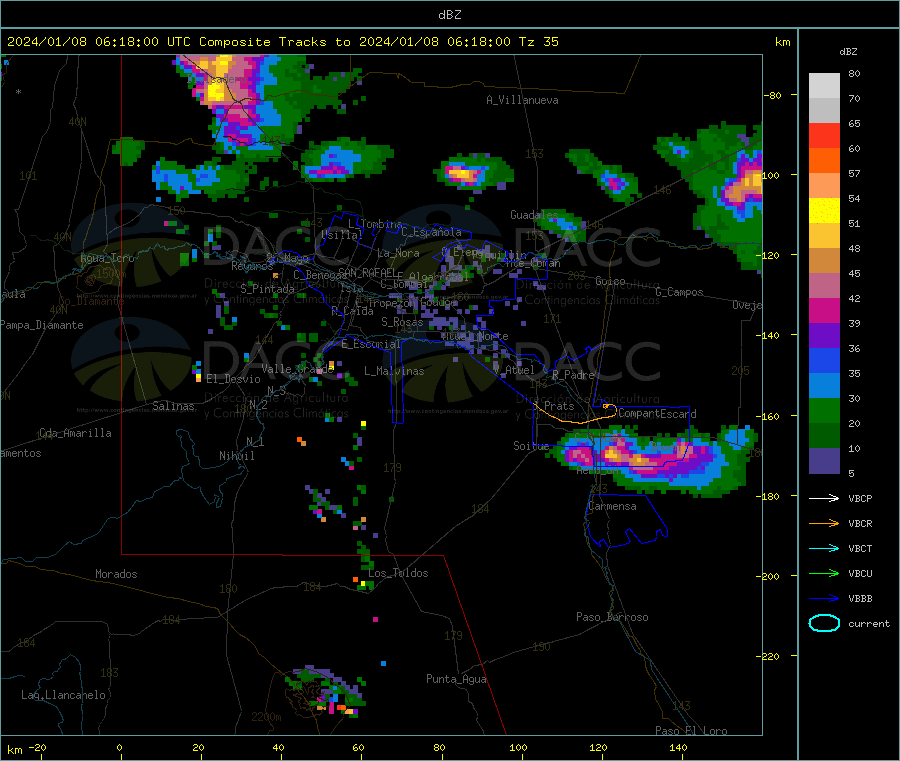Click the orange storm track loop near CompartEscand
The image size is (900, 761).
pos(574,414)
